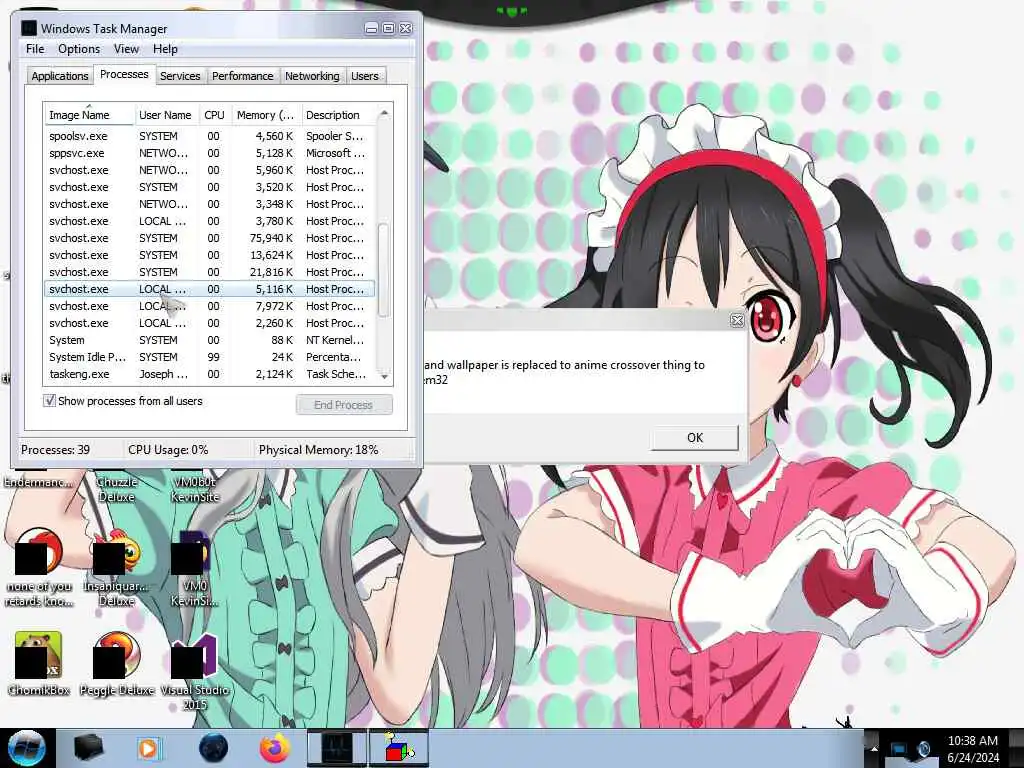Open the top VM0801 KevinSite desktop shortcut
The width and height of the screenshot is (1024, 768).
[195, 488]
